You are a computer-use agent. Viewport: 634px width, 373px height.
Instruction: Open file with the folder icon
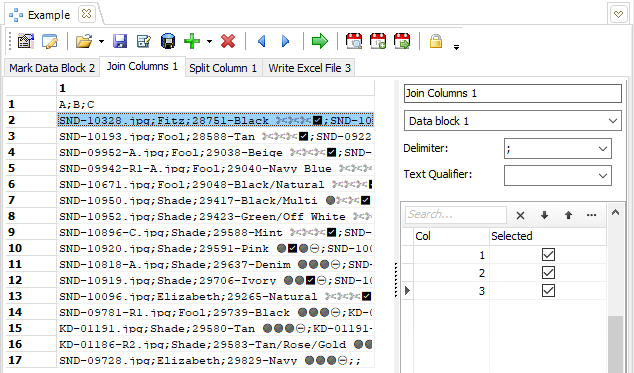(x=84, y=41)
